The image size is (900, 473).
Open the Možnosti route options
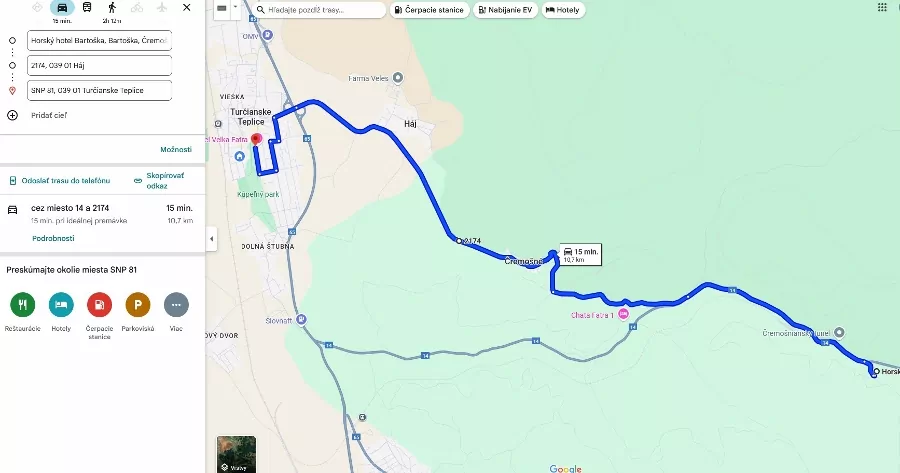[176, 149]
